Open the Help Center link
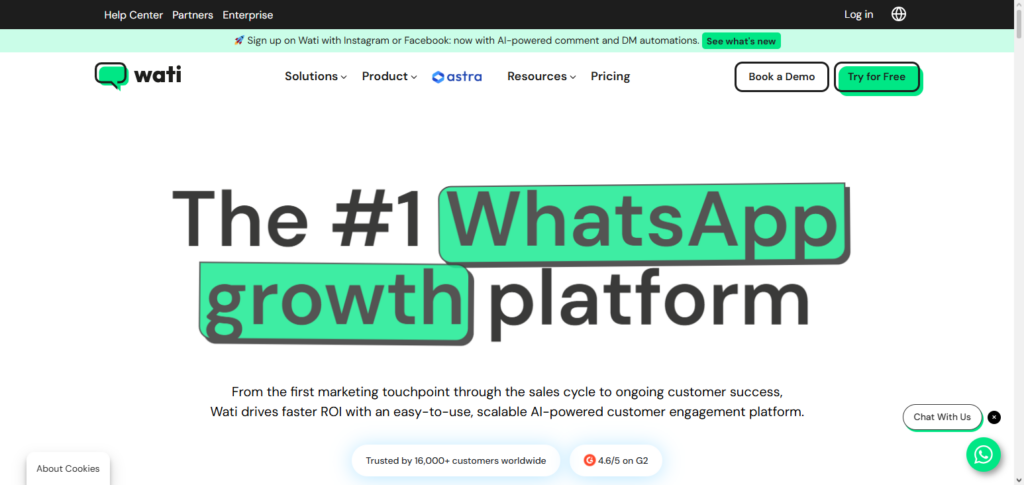1024x485 pixels. click(x=133, y=15)
